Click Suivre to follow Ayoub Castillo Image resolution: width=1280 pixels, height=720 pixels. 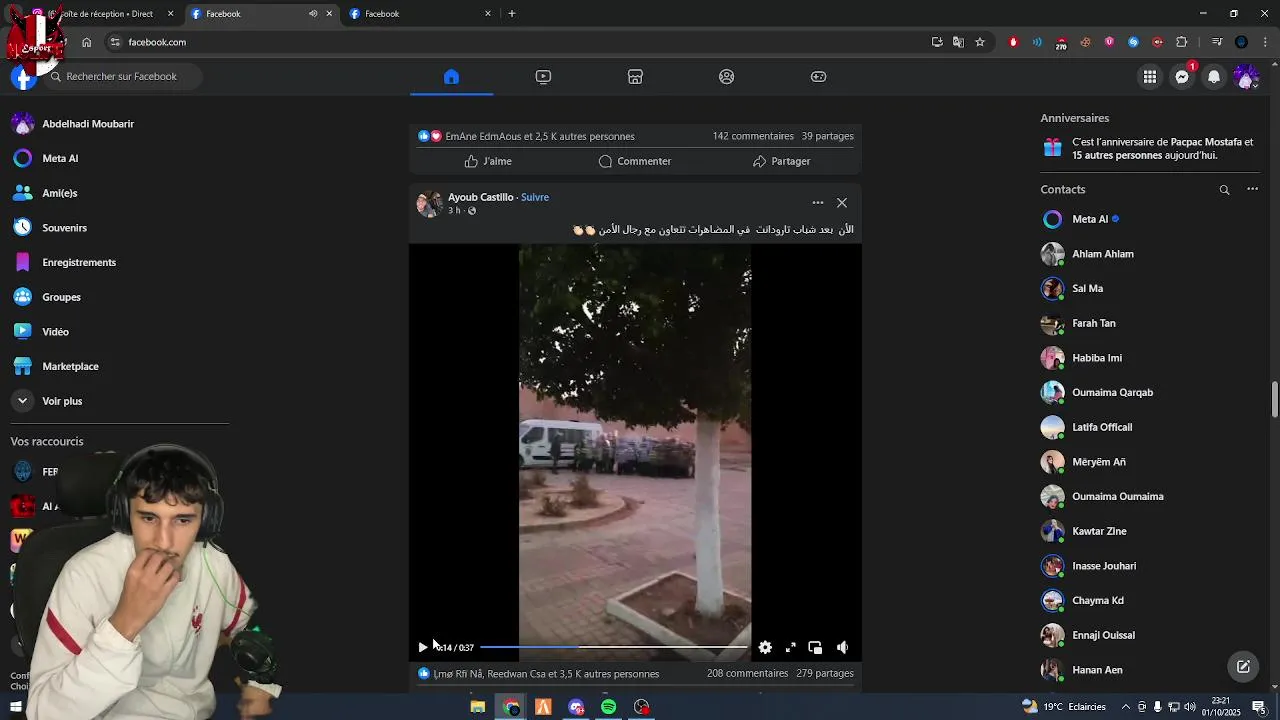click(x=535, y=197)
